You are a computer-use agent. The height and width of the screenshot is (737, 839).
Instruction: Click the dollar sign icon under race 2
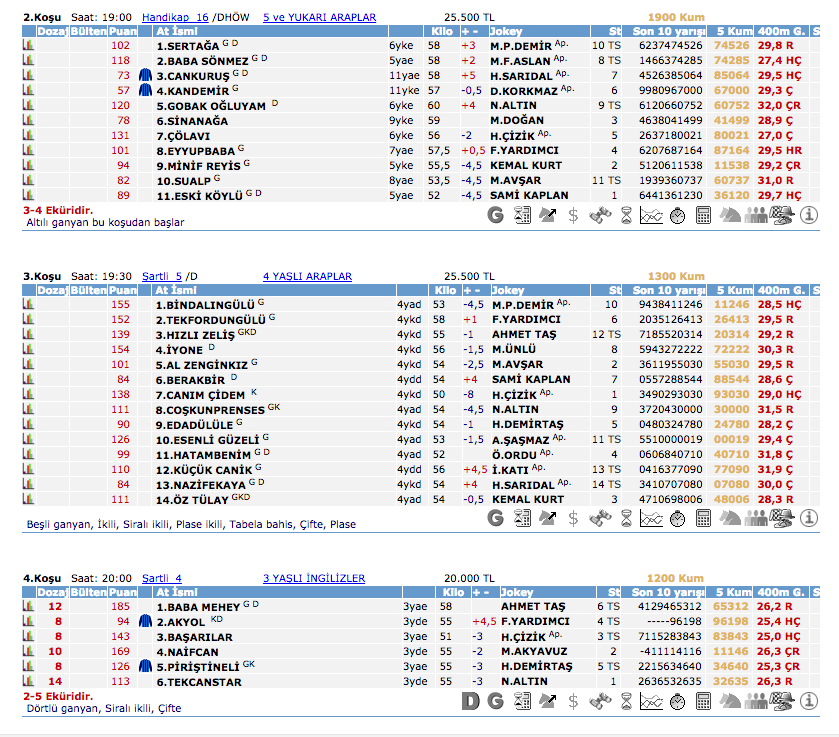pyautogui.click(x=573, y=214)
